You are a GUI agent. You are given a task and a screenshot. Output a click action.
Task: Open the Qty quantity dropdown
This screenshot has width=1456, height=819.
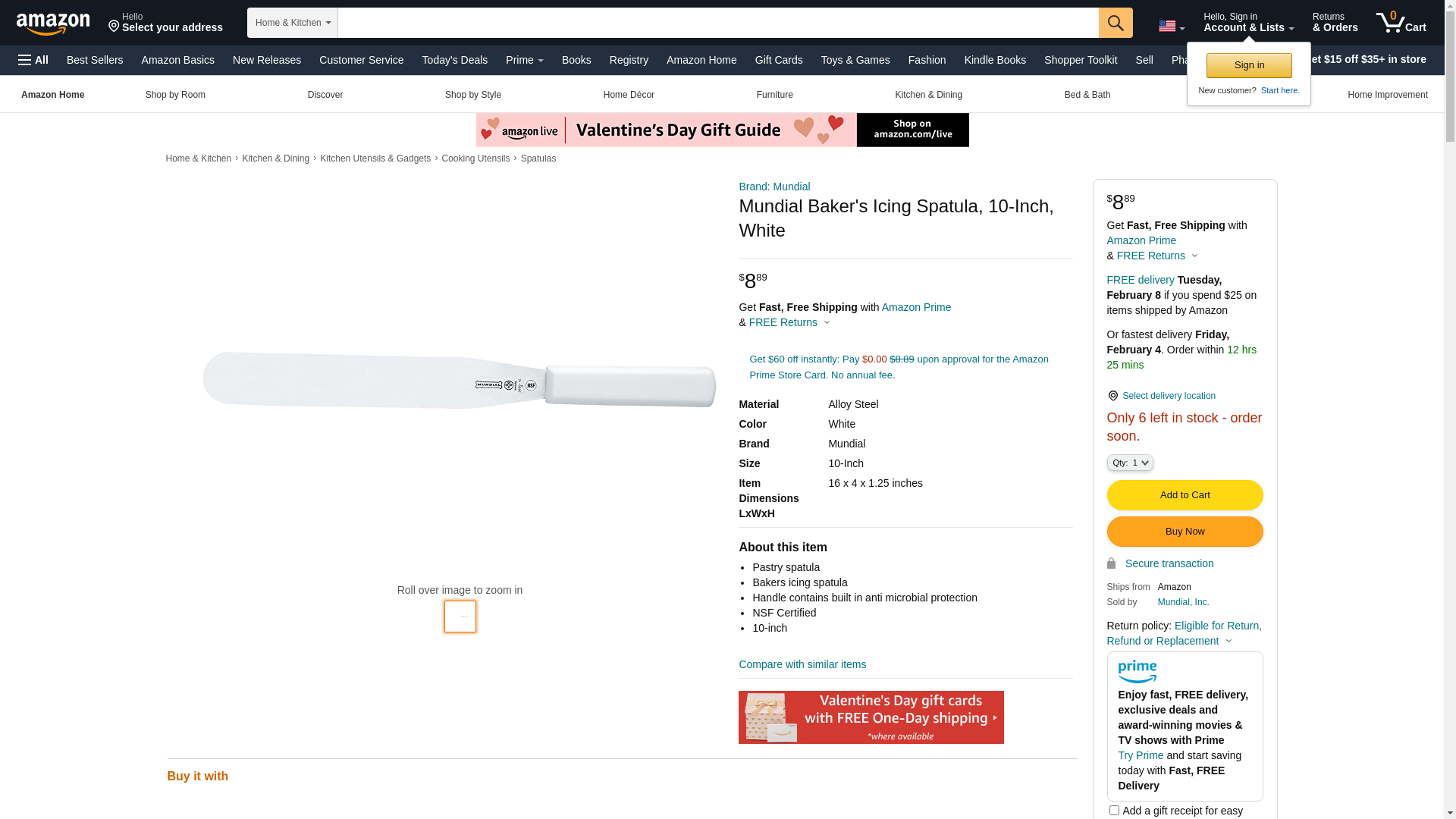(1129, 463)
